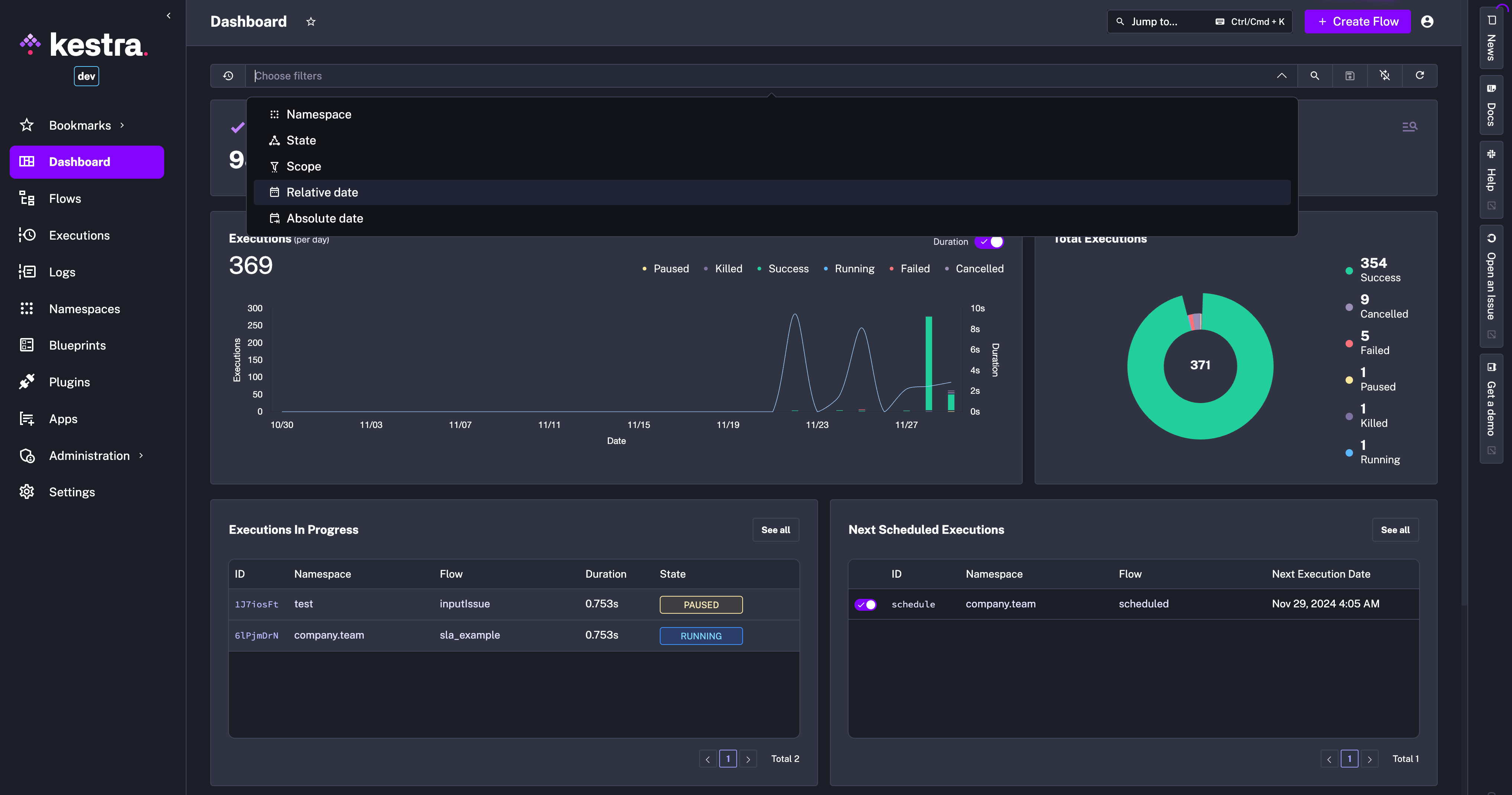Open the user profile icon
Screen dimensions: 1512x795
point(1427,22)
